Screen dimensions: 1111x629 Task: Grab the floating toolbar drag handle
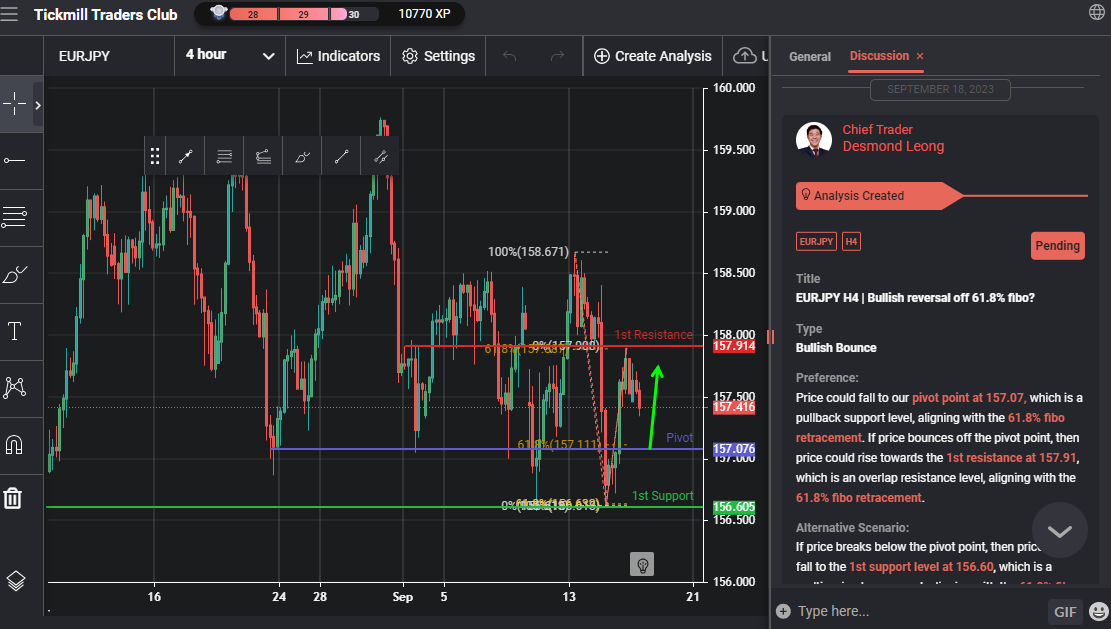pos(154,157)
